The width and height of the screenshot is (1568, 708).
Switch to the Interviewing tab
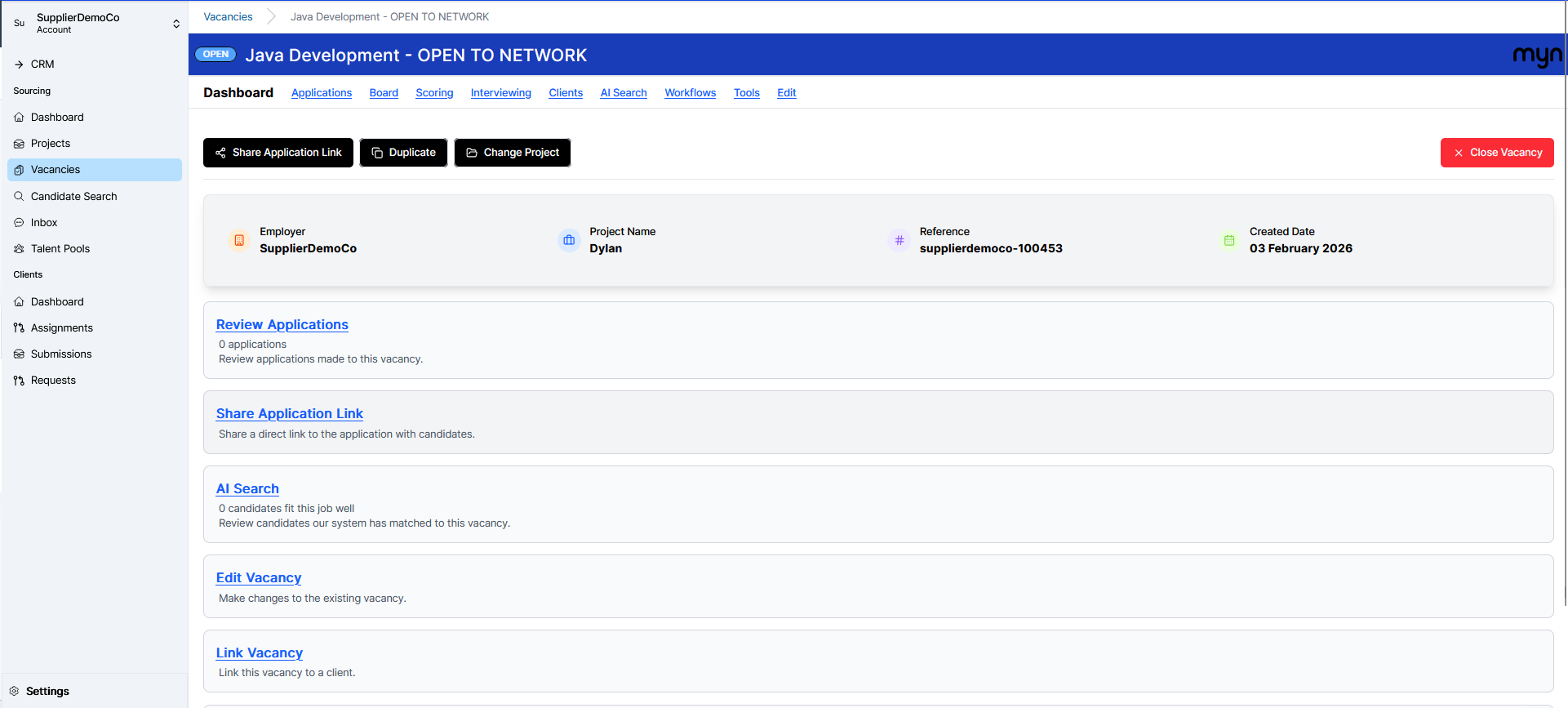click(x=500, y=93)
